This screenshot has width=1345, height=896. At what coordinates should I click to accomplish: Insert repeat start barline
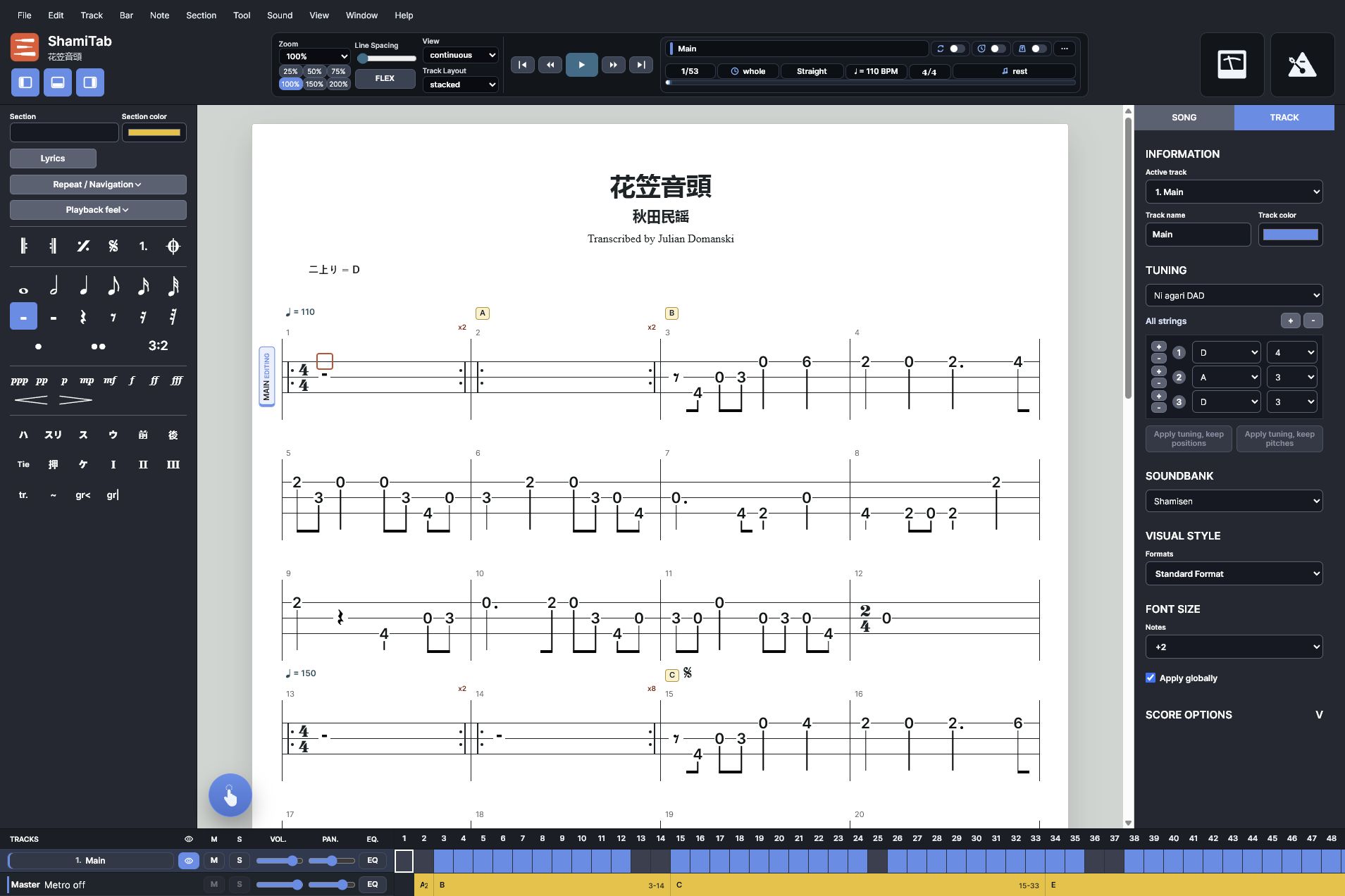(x=23, y=246)
